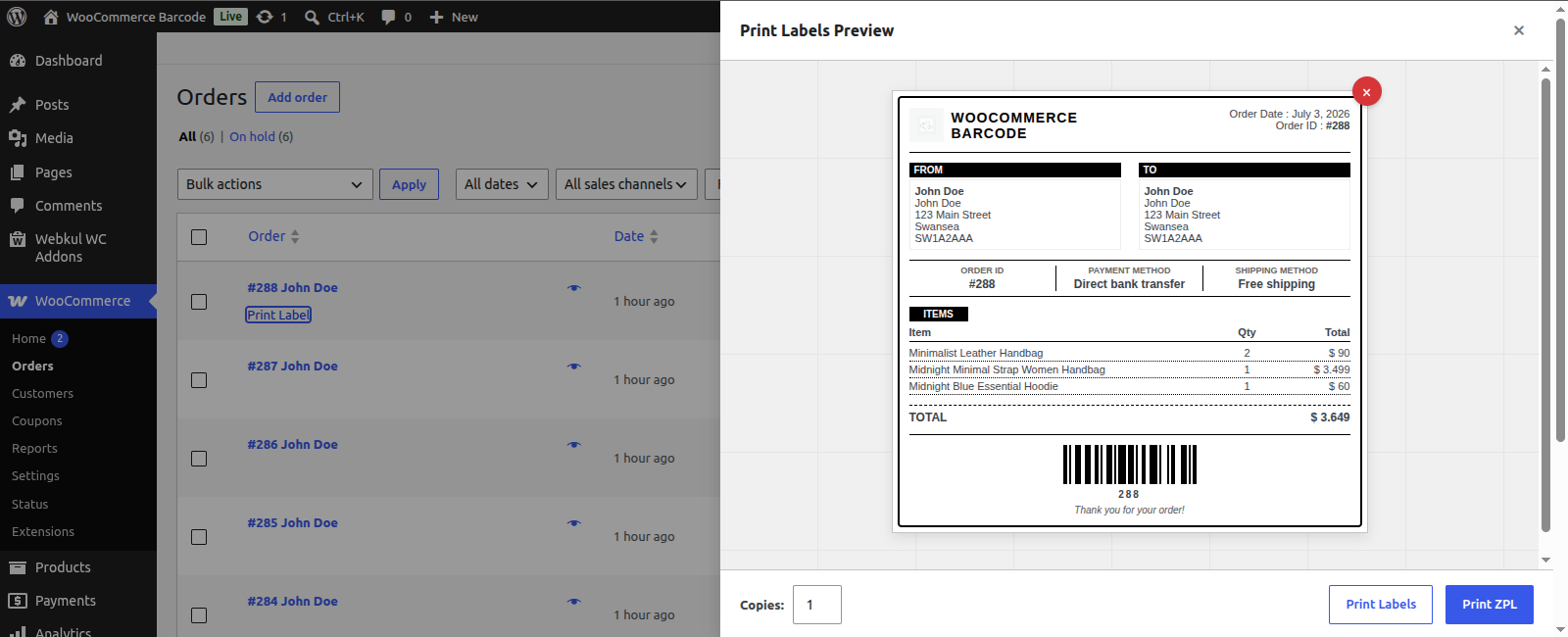The height and width of the screenshot is (637, 1568).
Task: Focus the Copies number field
Action: point(817,605)
